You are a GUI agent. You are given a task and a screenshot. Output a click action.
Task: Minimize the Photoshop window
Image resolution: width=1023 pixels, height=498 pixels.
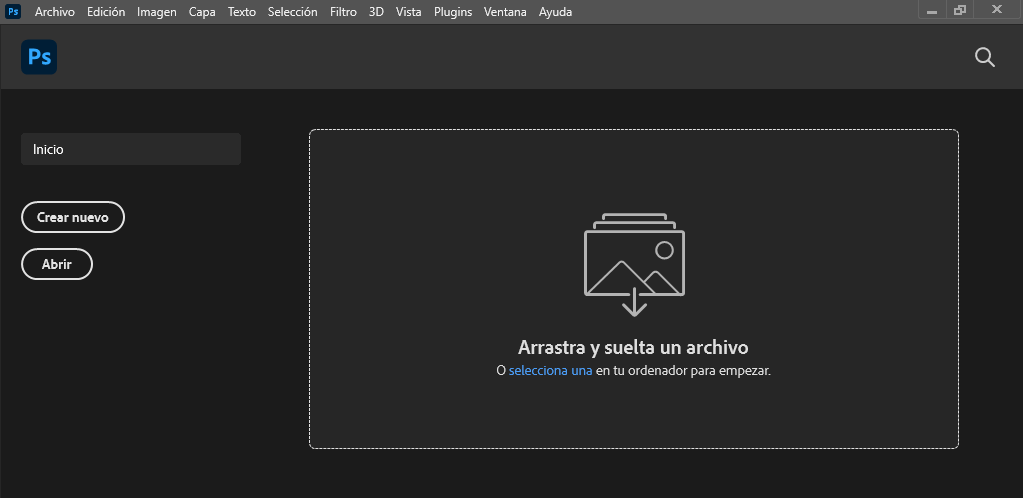tap(932, 11)
